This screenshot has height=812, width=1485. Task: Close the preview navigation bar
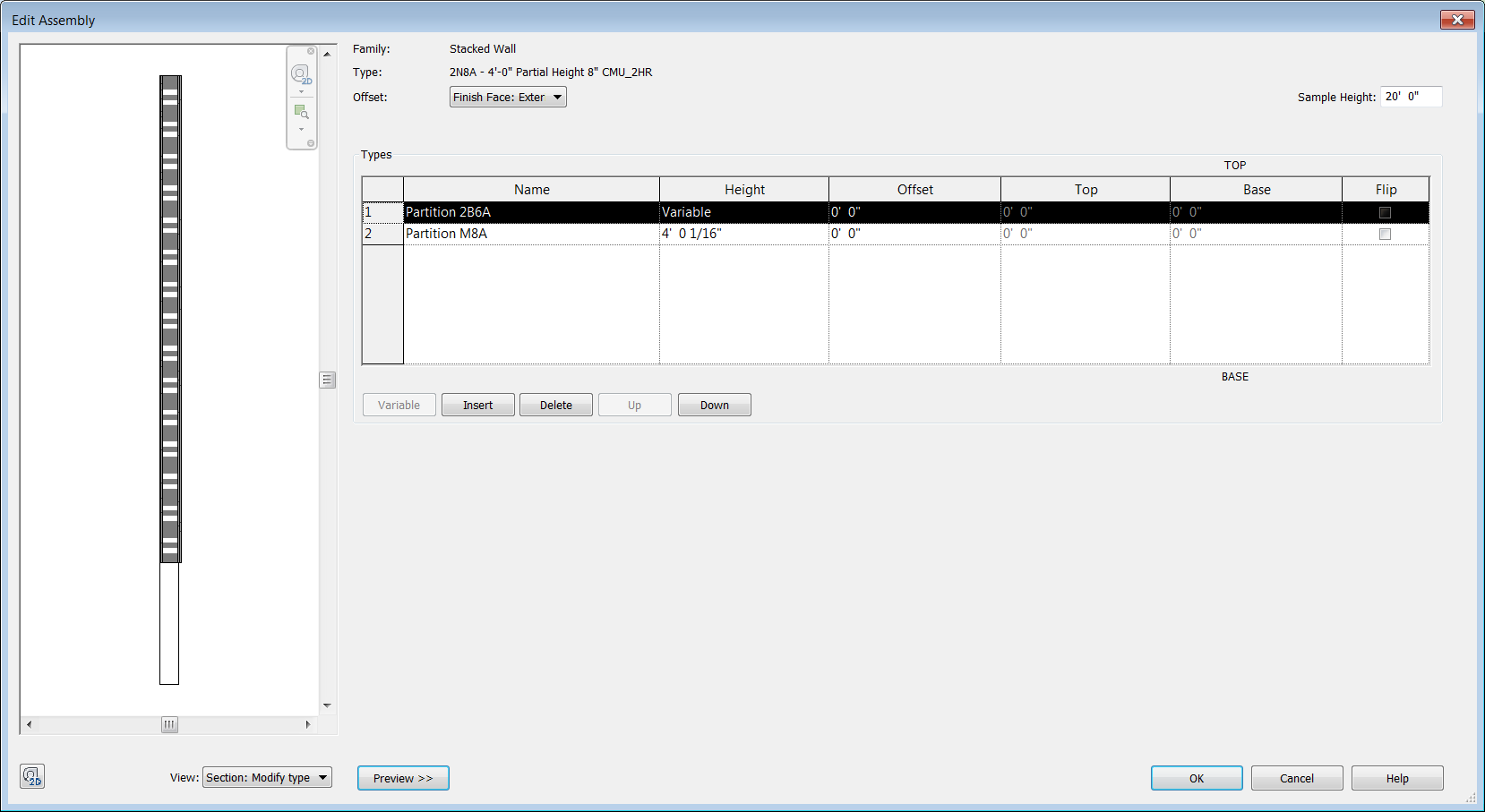click(311, 51)
